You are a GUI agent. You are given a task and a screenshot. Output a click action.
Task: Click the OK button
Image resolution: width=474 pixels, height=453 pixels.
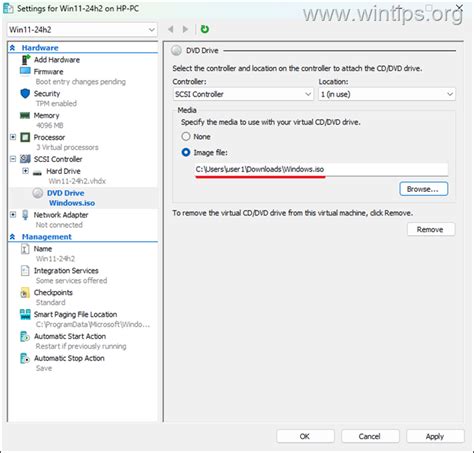click(x=305, y=436)
